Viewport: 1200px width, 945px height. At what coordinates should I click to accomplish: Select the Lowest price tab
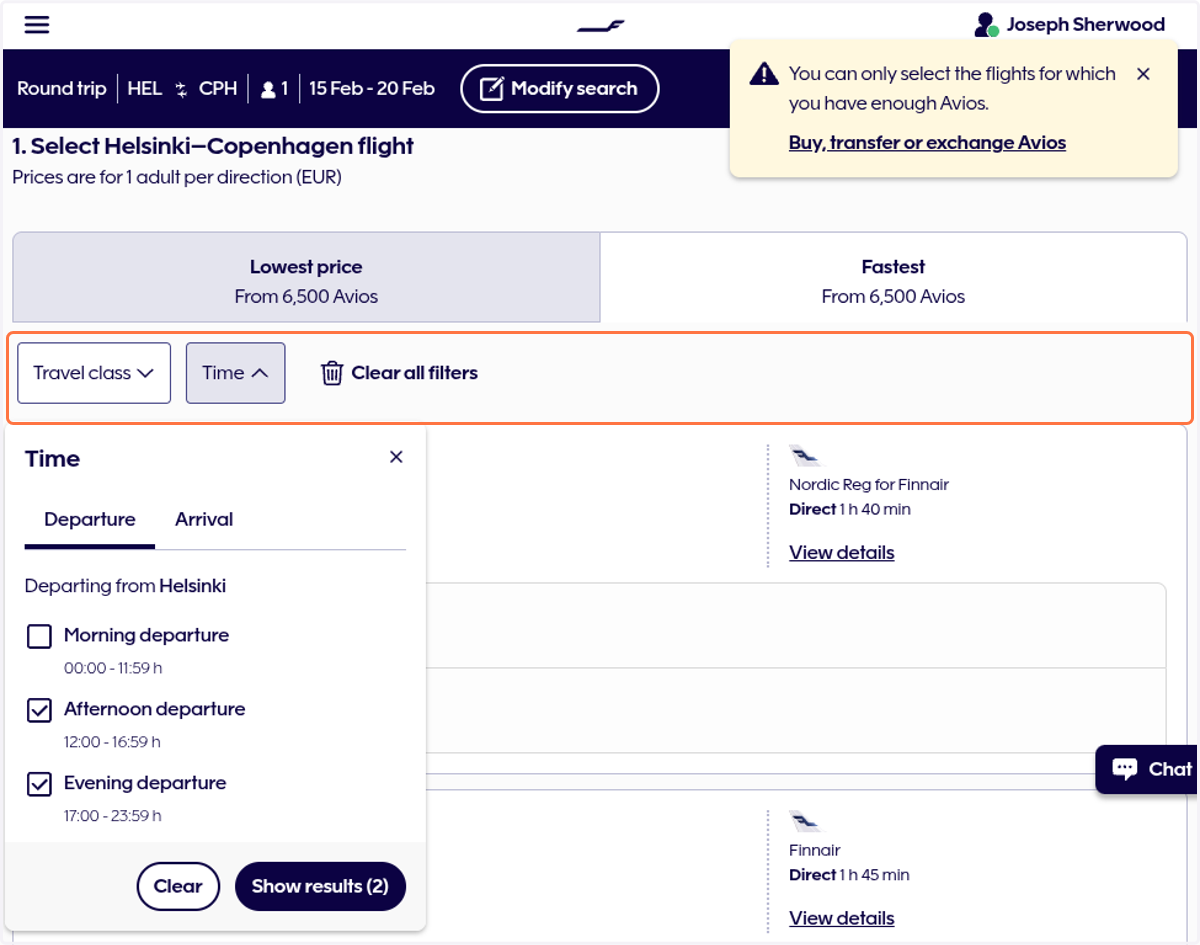point(306,277)
